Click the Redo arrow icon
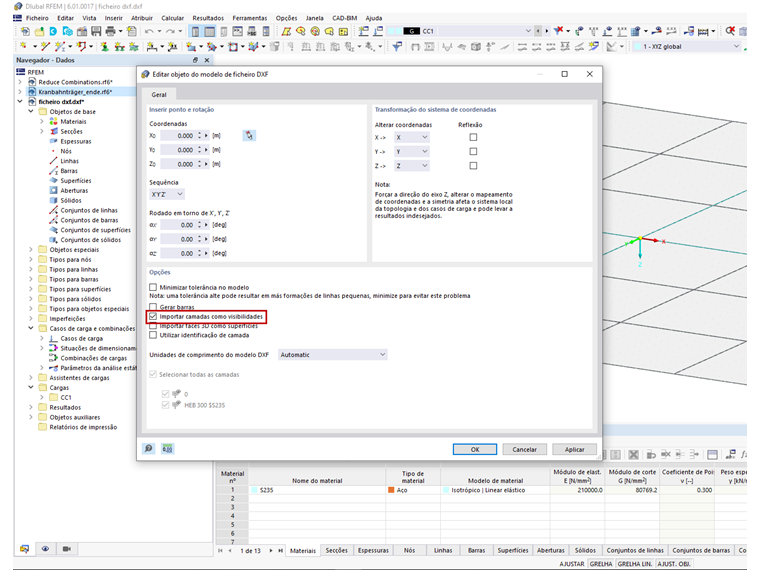Image resolution: width=760 pixels, height=570 pixels. click(170, 32)
